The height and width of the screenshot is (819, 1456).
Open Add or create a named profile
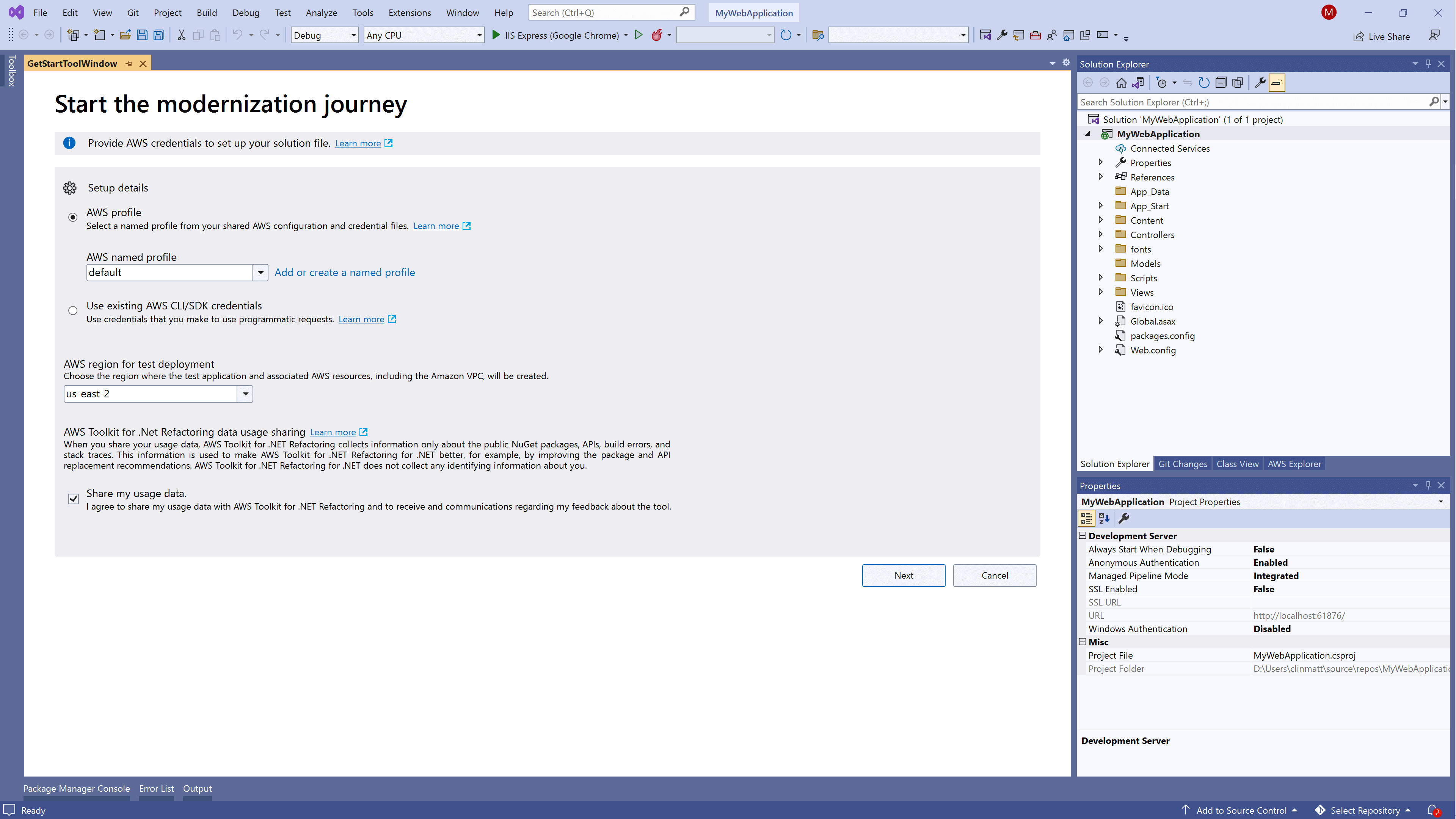click(345, 272)
